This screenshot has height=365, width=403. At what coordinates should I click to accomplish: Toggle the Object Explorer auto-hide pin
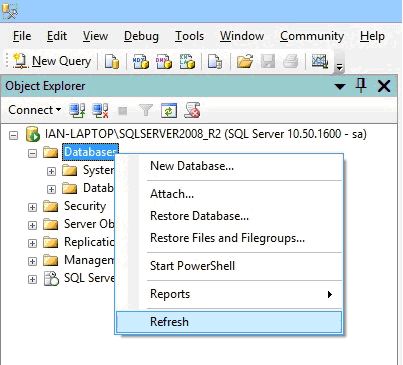click(x=361, y=86)
